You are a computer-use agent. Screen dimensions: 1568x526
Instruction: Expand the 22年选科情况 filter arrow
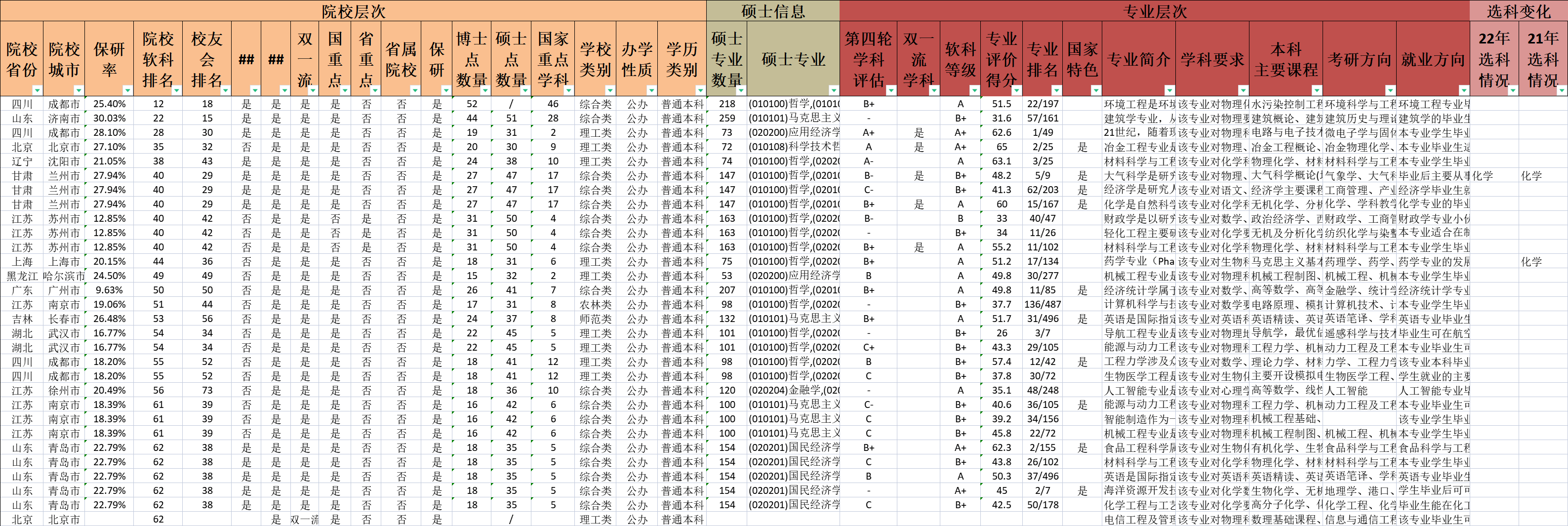click(1513, 90)
